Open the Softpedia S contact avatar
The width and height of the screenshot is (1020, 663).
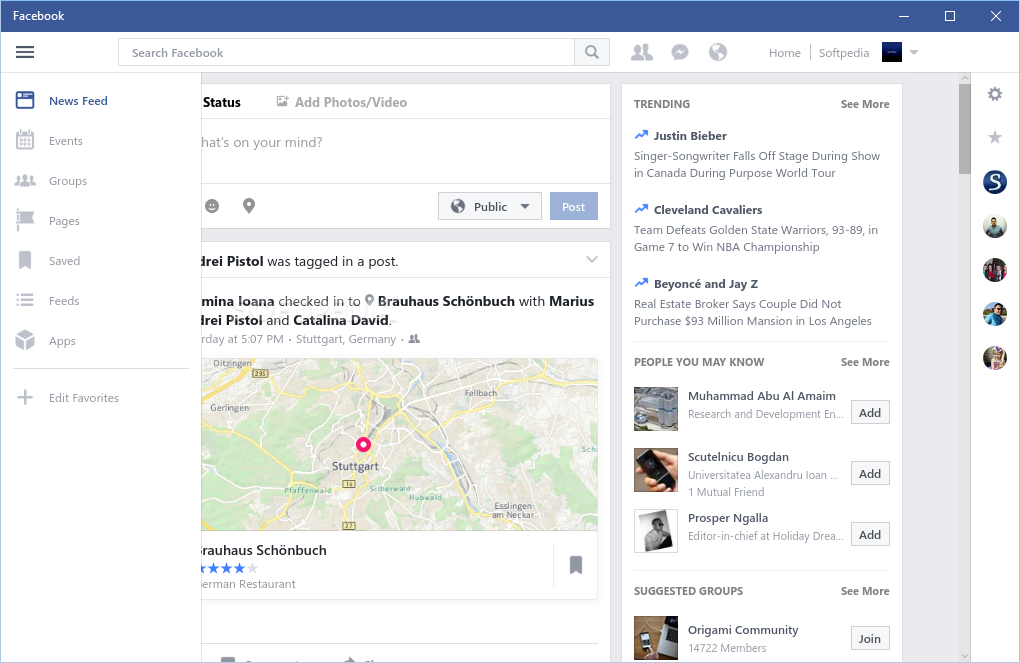995,182
